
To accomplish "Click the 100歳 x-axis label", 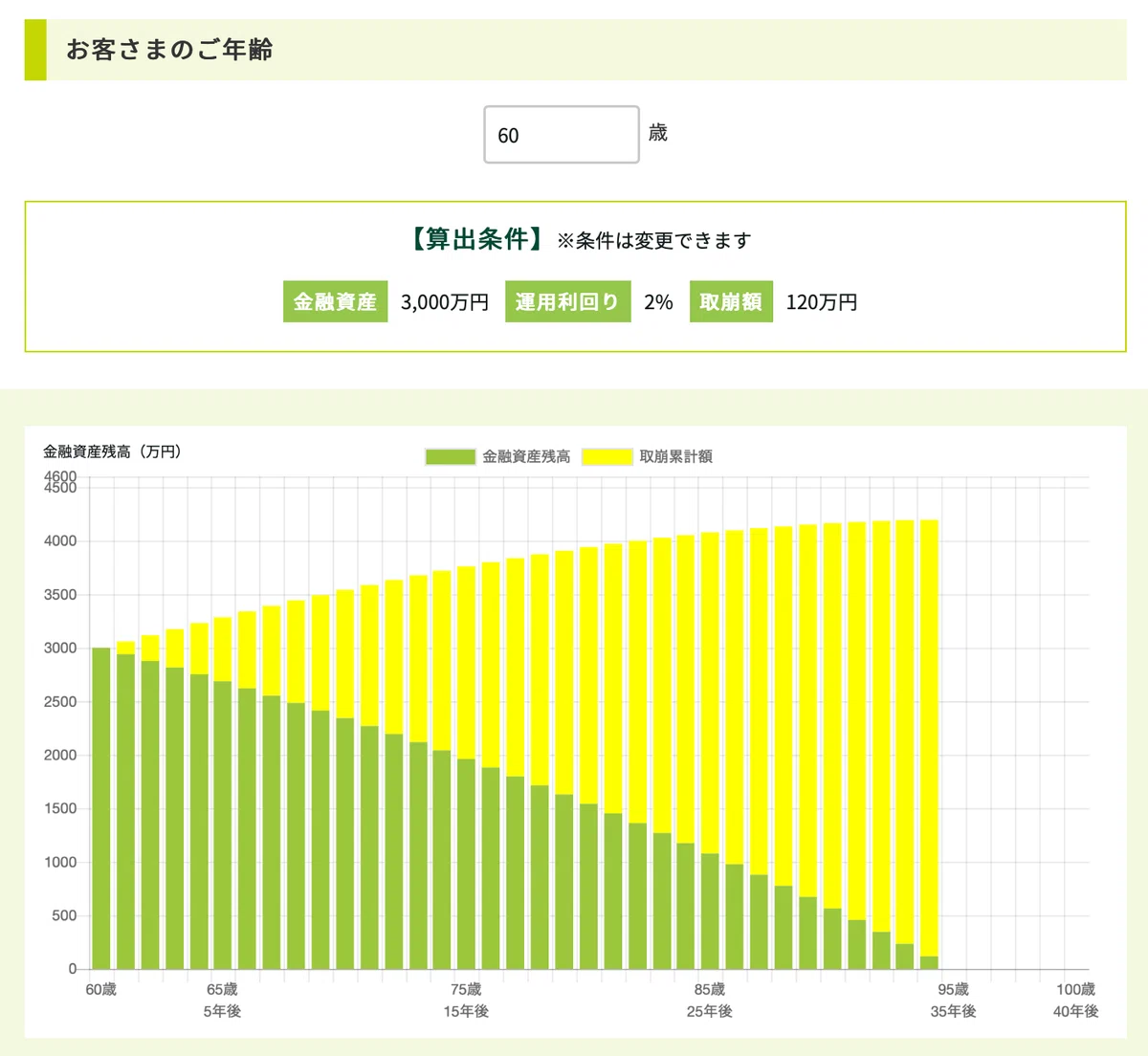I will pos(1076,990).
